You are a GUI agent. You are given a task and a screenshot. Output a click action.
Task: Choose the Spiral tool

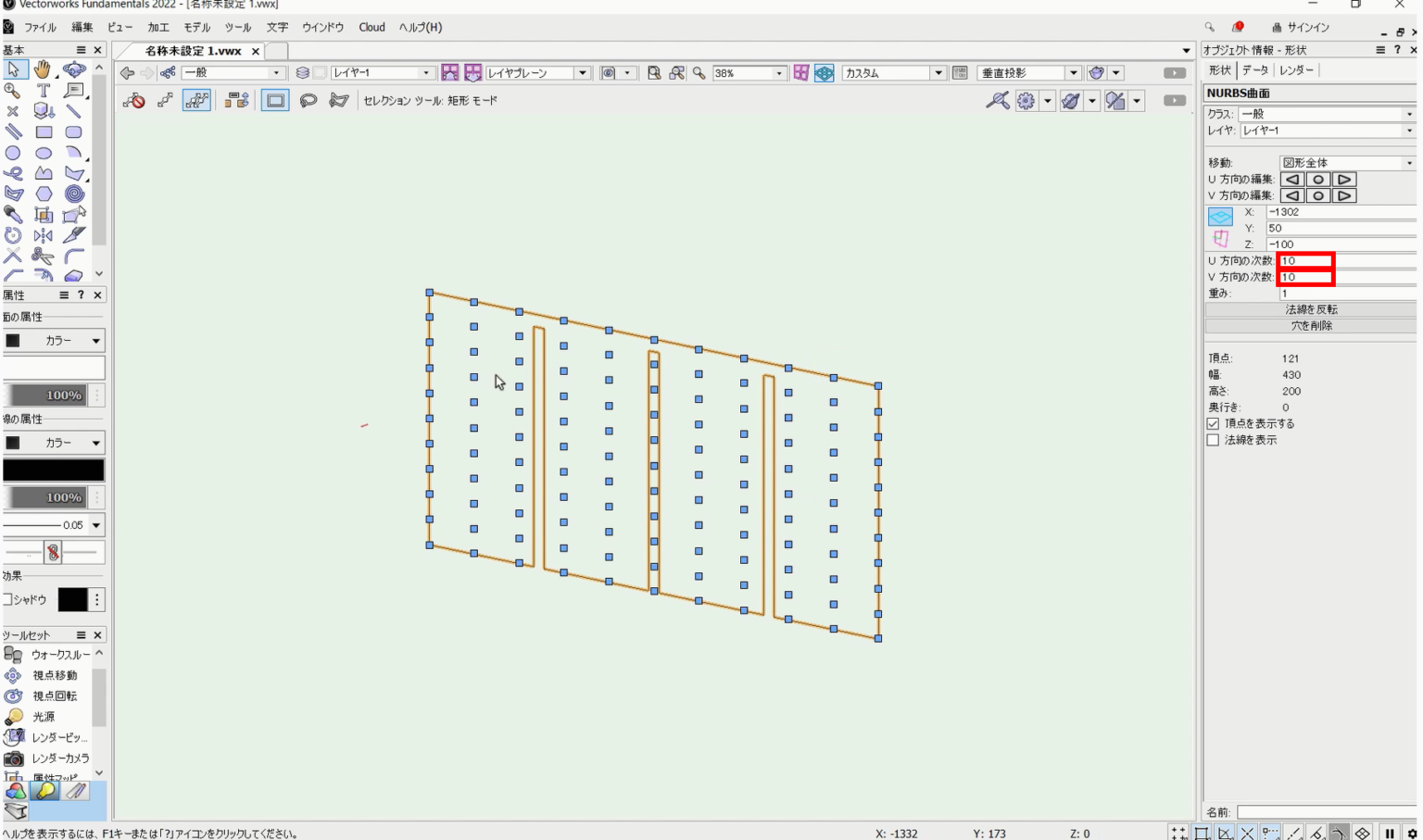pyautogui.click(x=72, y=195)
